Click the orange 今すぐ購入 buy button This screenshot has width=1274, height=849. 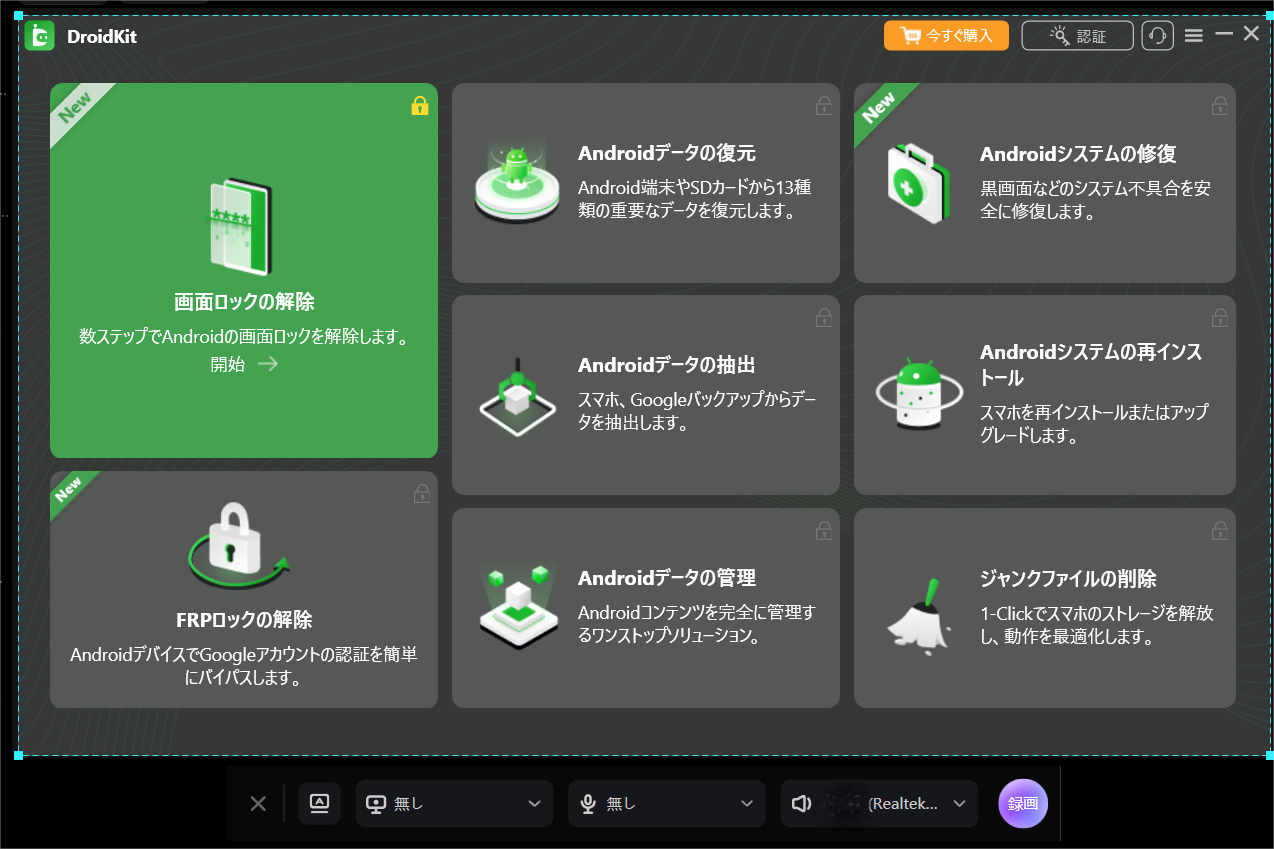tap(946, 36)
